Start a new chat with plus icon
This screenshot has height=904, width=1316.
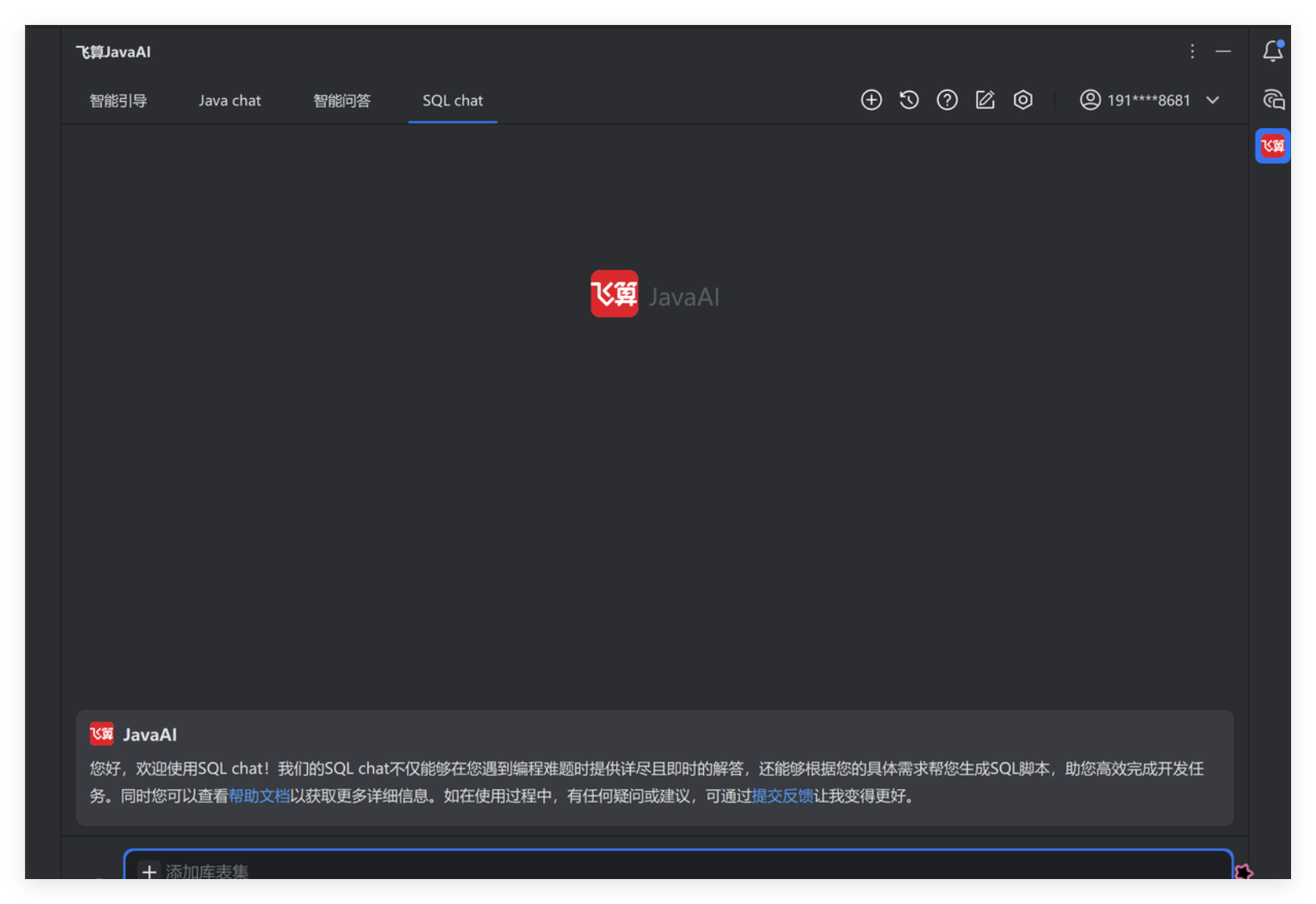tap(871, 100)
